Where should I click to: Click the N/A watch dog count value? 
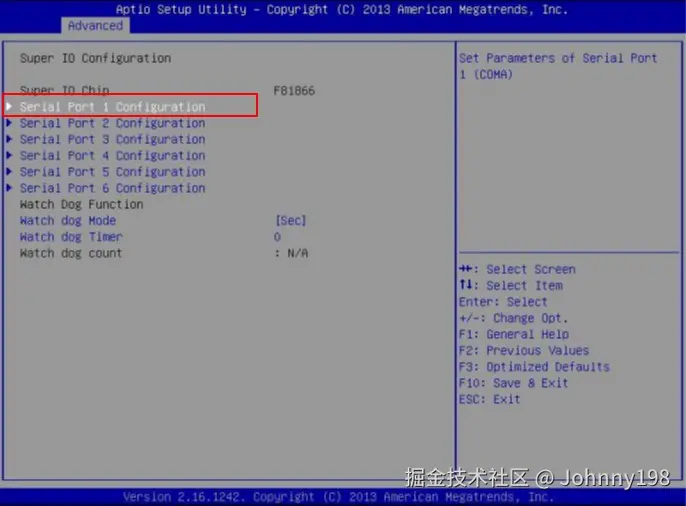click(x=298, y=253)
